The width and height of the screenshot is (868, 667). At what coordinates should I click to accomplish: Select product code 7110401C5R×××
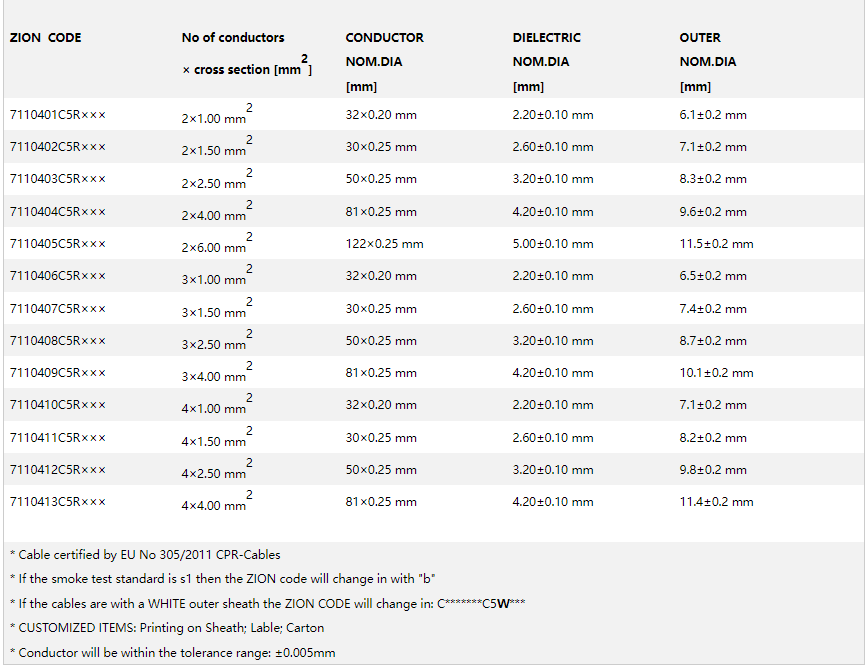point(57,115)
